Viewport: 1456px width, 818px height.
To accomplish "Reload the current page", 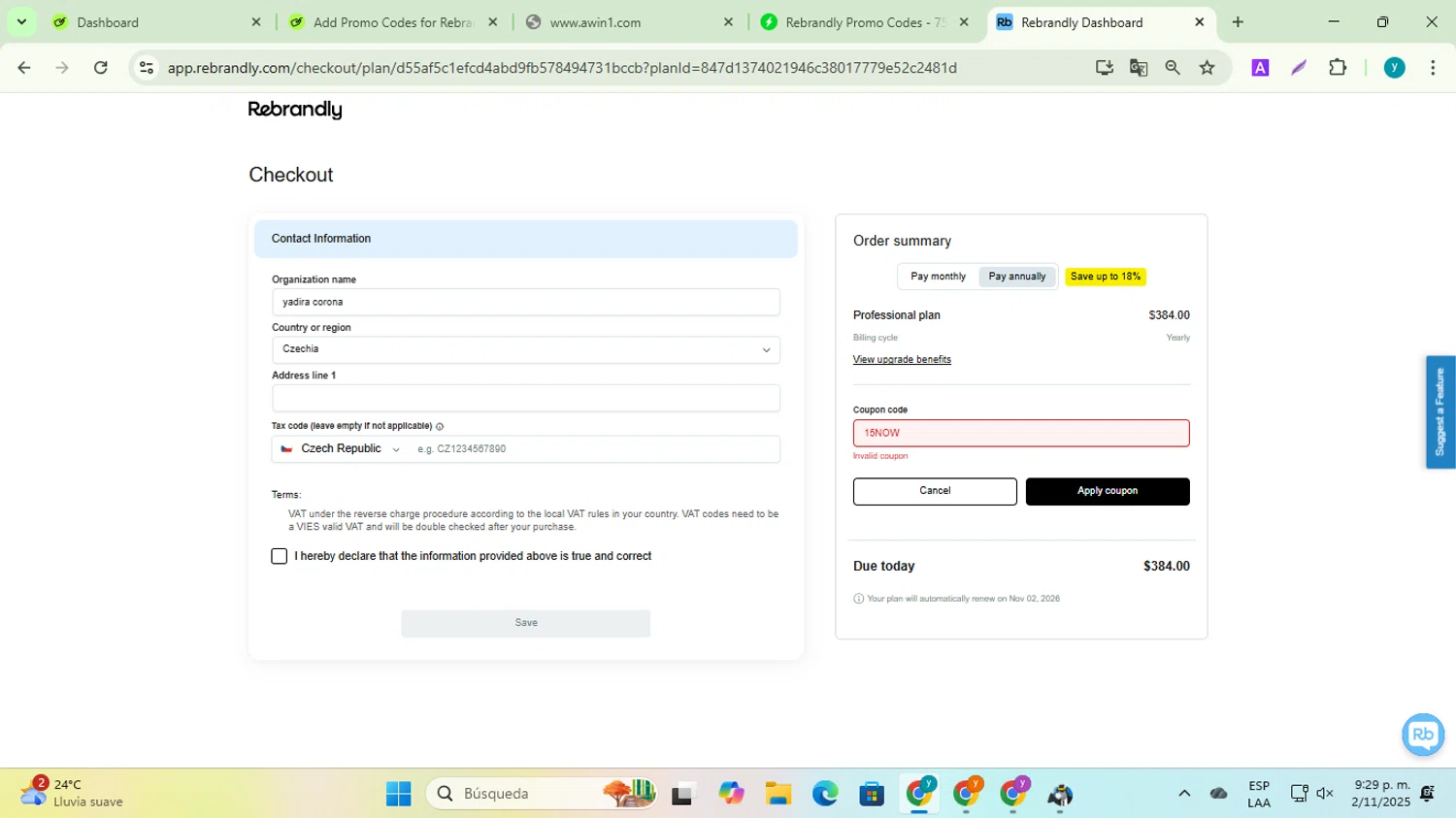I will coord(101,67).
